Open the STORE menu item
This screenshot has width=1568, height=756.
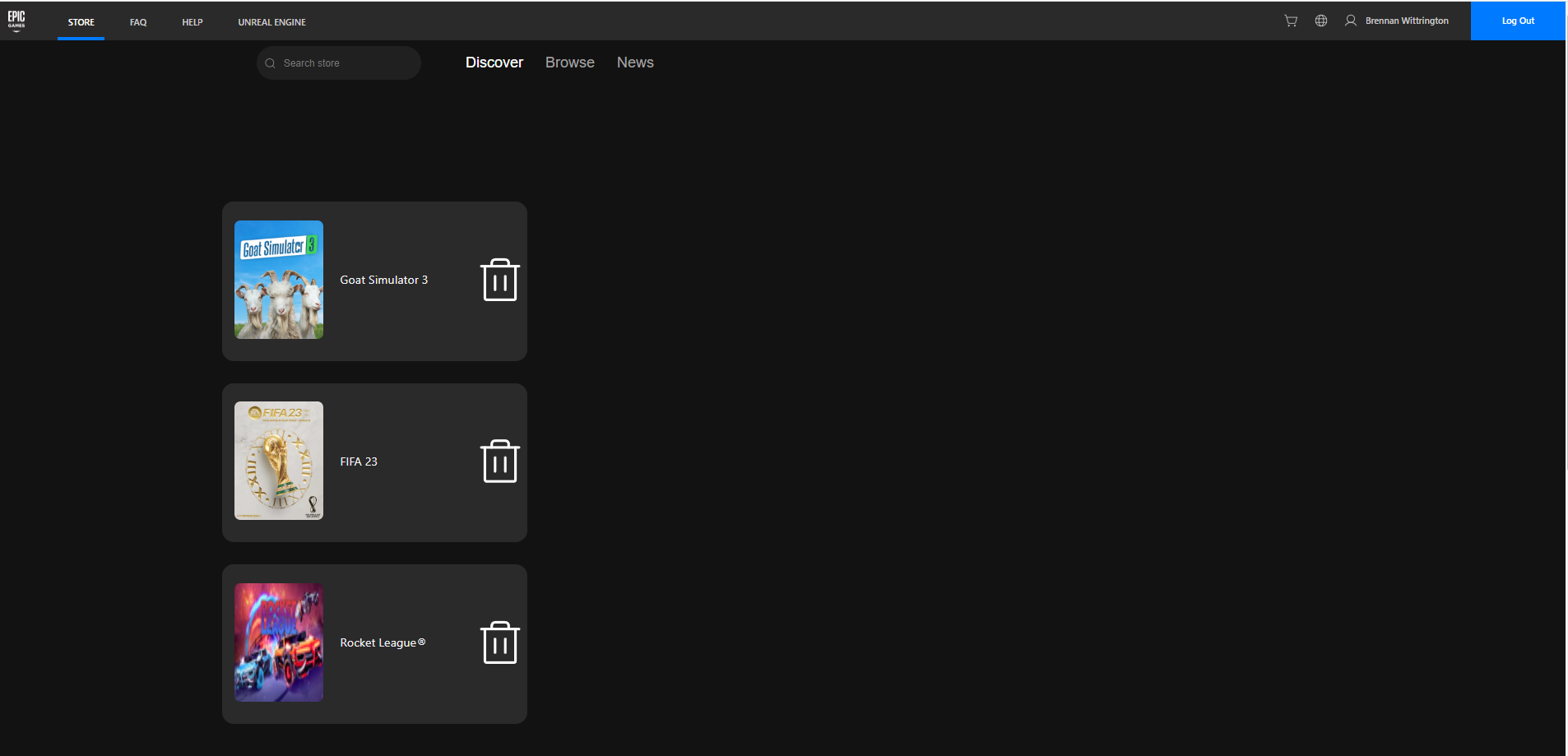[x=81, y=22]
